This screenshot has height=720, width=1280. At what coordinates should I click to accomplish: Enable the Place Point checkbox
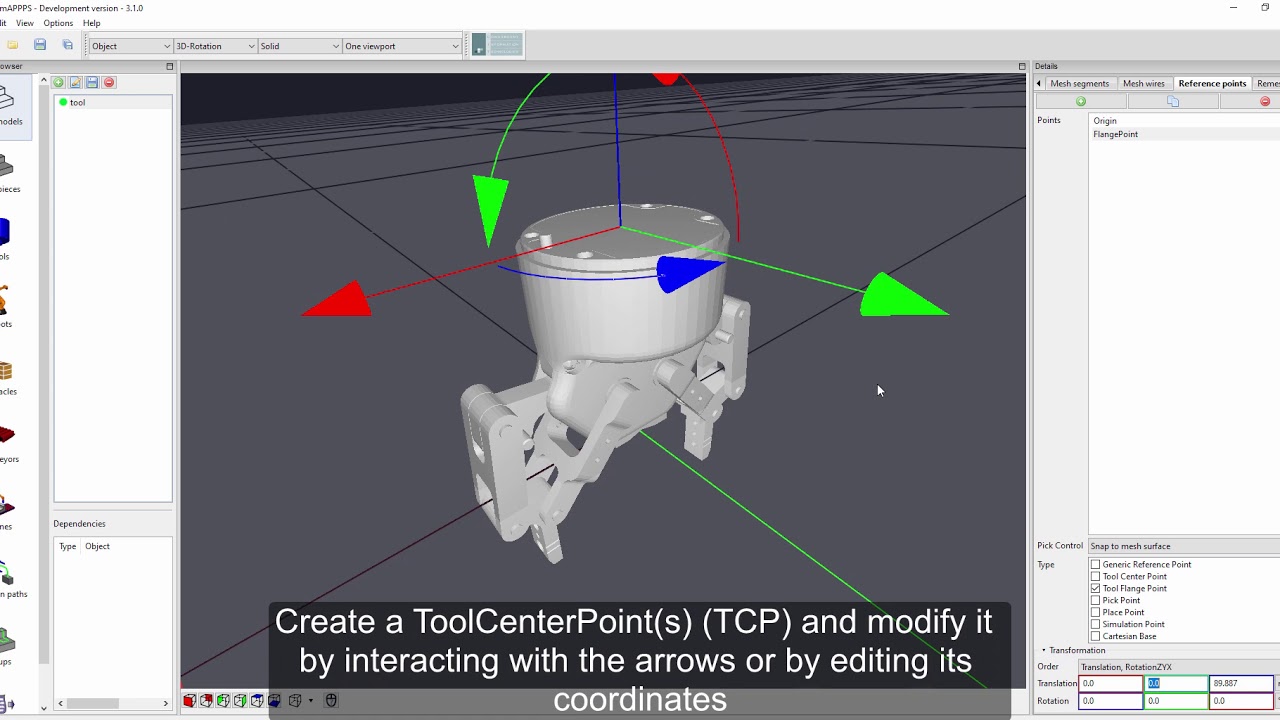coord(1095,613)
